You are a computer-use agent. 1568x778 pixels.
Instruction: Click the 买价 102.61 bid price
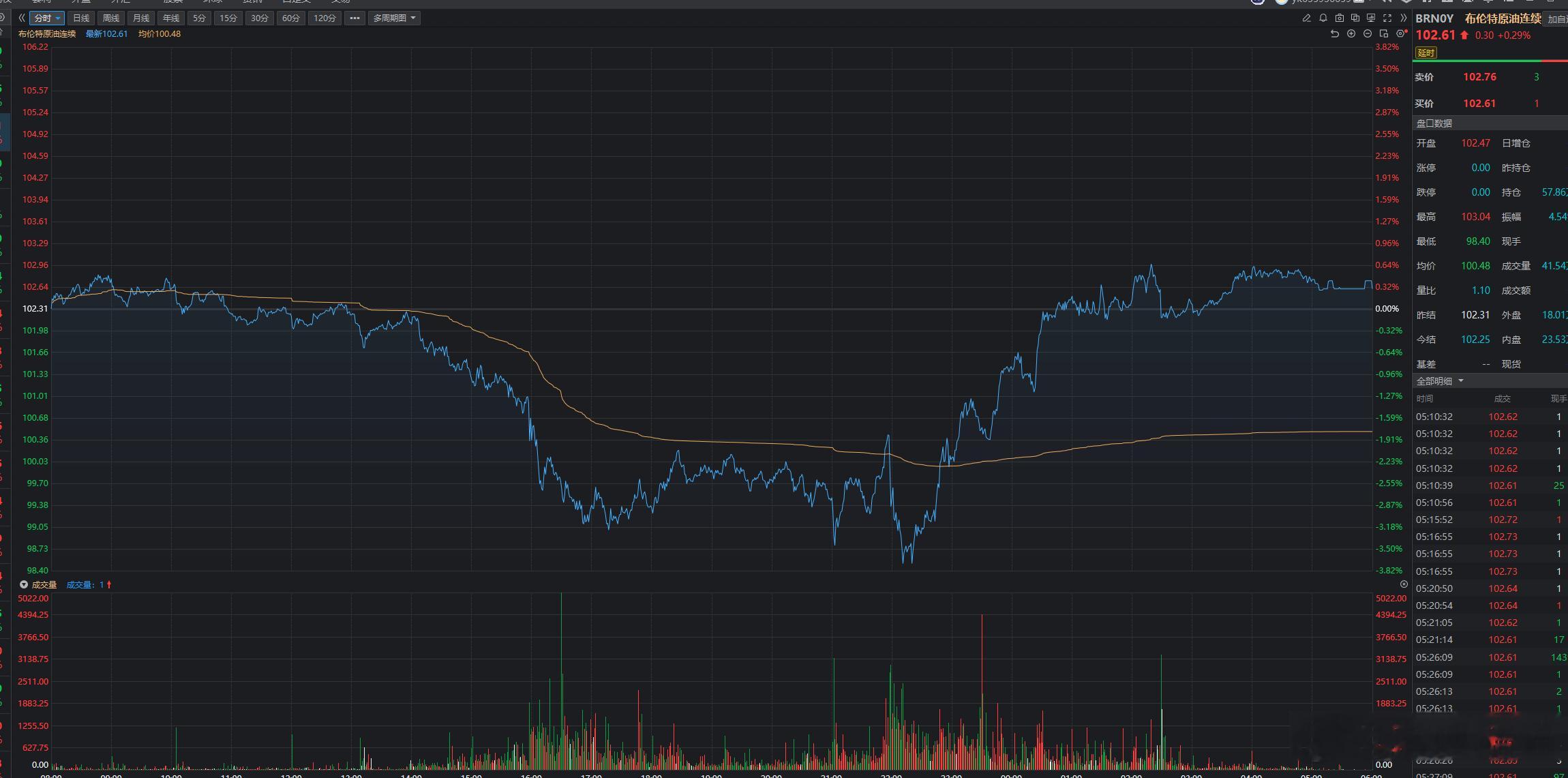coord(1479,104)
